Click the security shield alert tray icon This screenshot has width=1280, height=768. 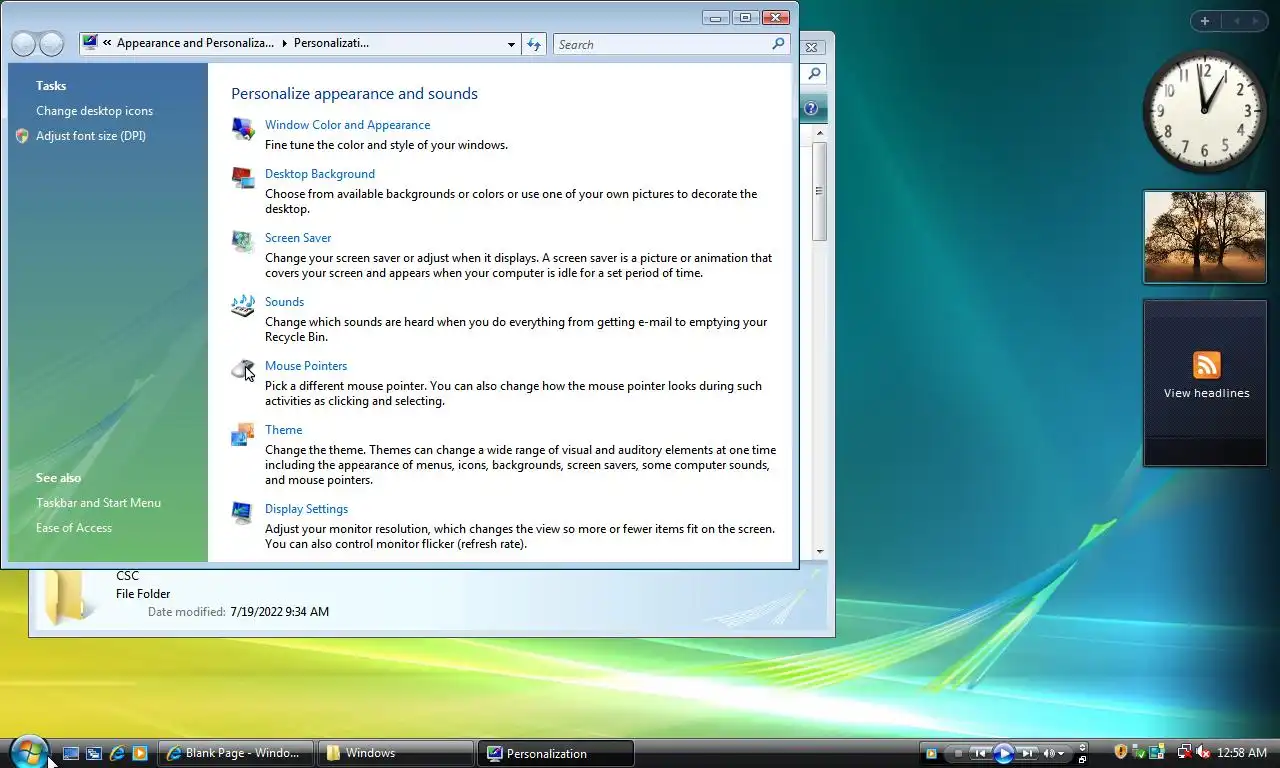pyautogui.click(x=1121, y=752)
